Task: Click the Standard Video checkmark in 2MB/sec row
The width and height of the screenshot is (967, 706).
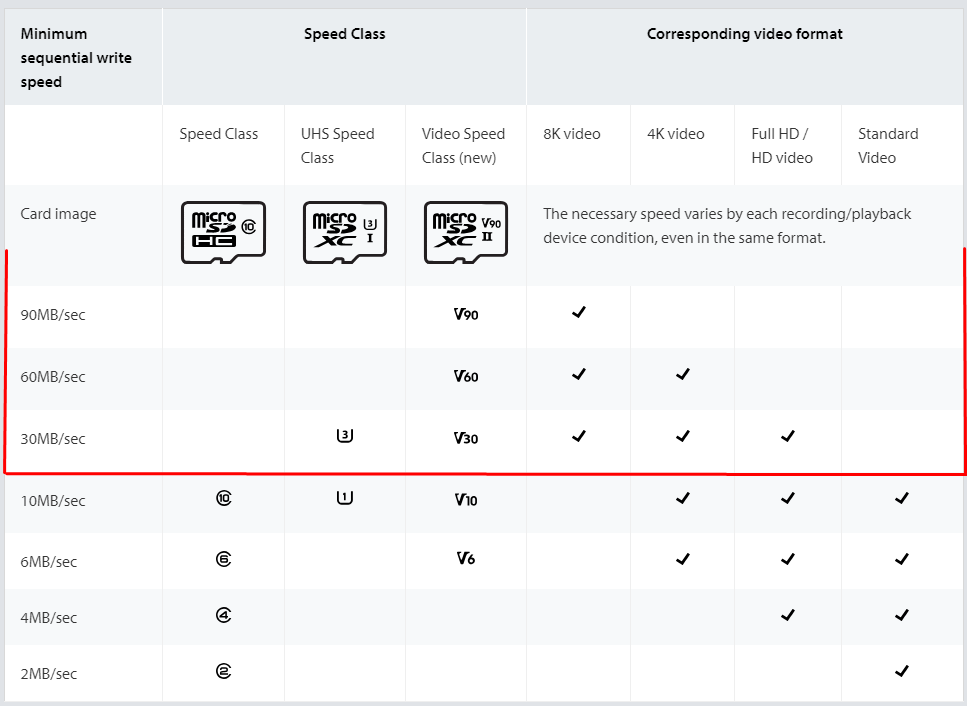Action: pyautogui.click(x=902, y=670)
